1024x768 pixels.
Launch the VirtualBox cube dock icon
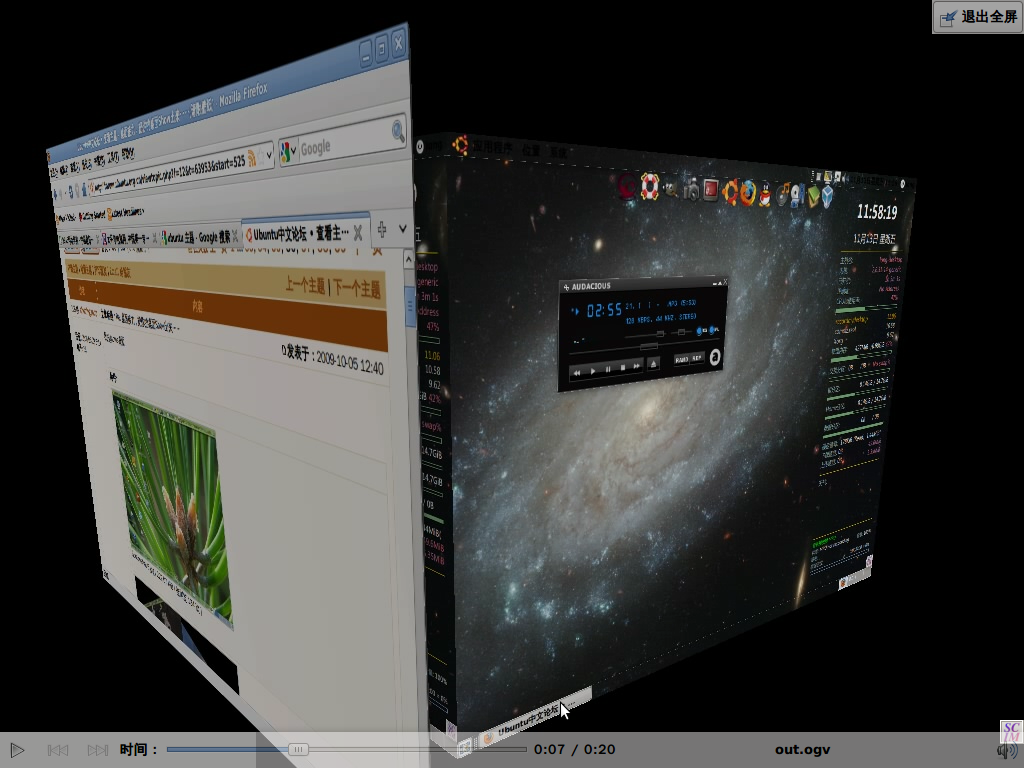pyautogui.click(x=827, y=197)
